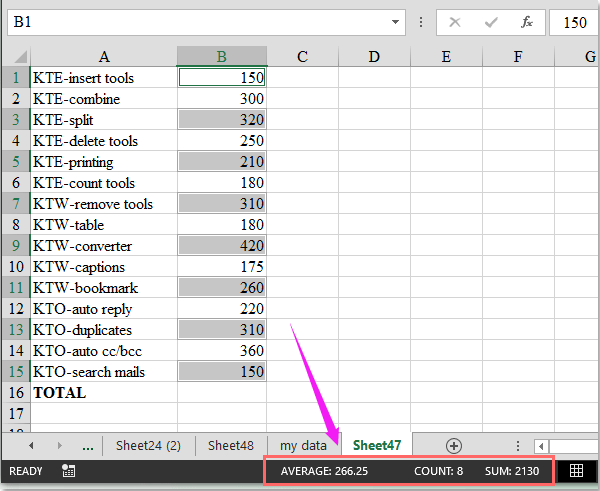Click the macro recording icon in status bar
Screen dimensions: 600x491
[x=68, y=471]
